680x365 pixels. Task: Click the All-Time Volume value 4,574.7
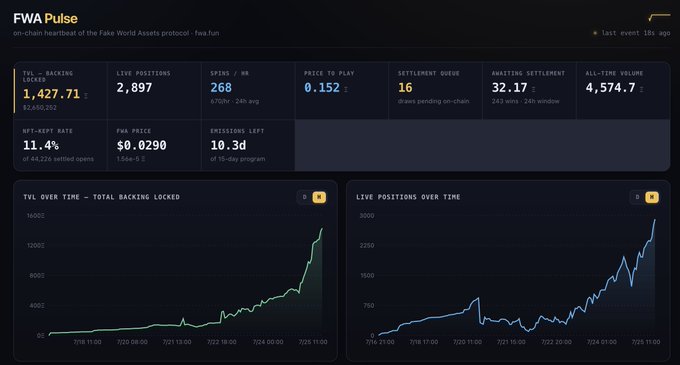611,88
